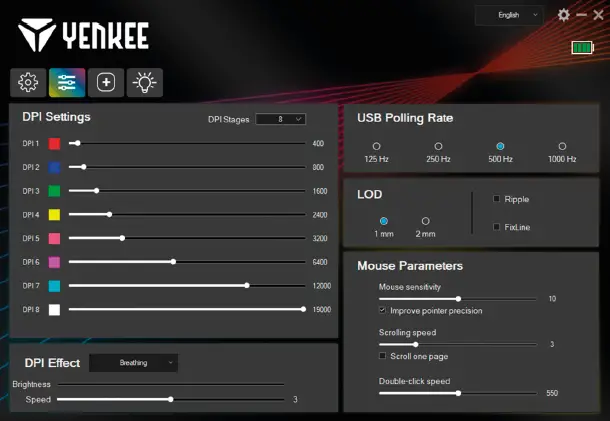Click the DPI 8 slider handle
Screen dimensions: 610x421
303,309
